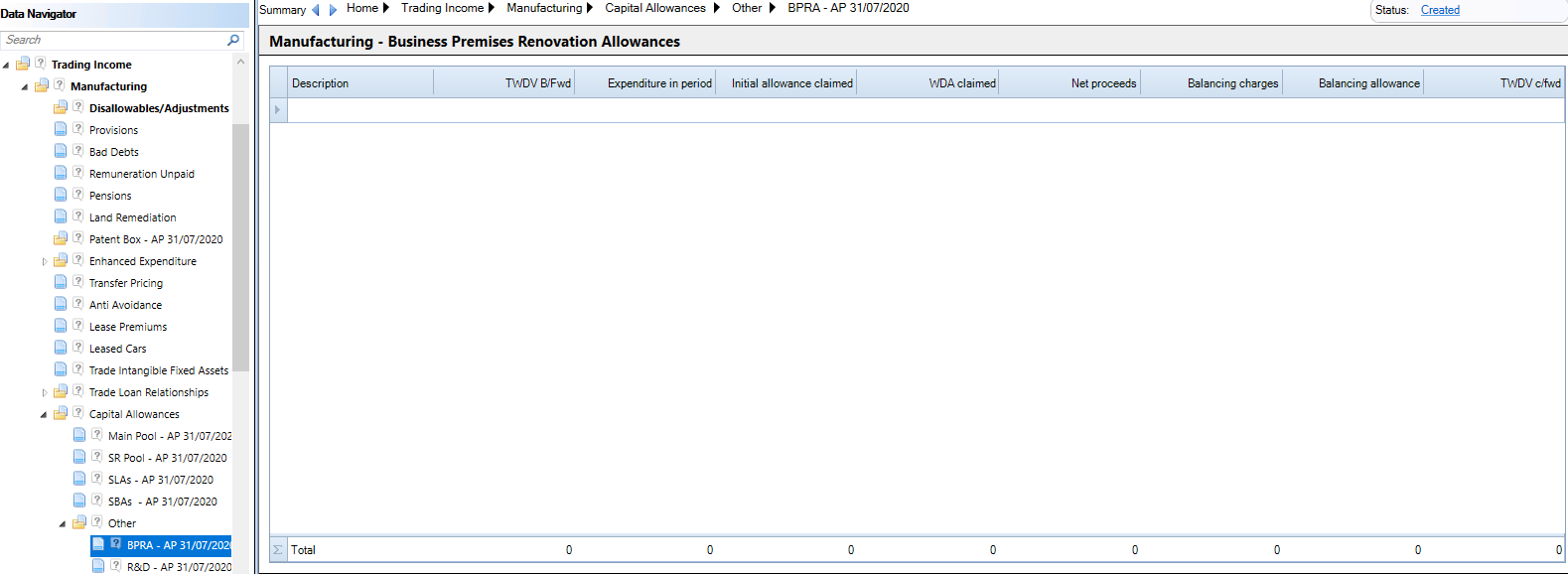
Task: Collapse the Other node in tree
Action: coord(63,523)
